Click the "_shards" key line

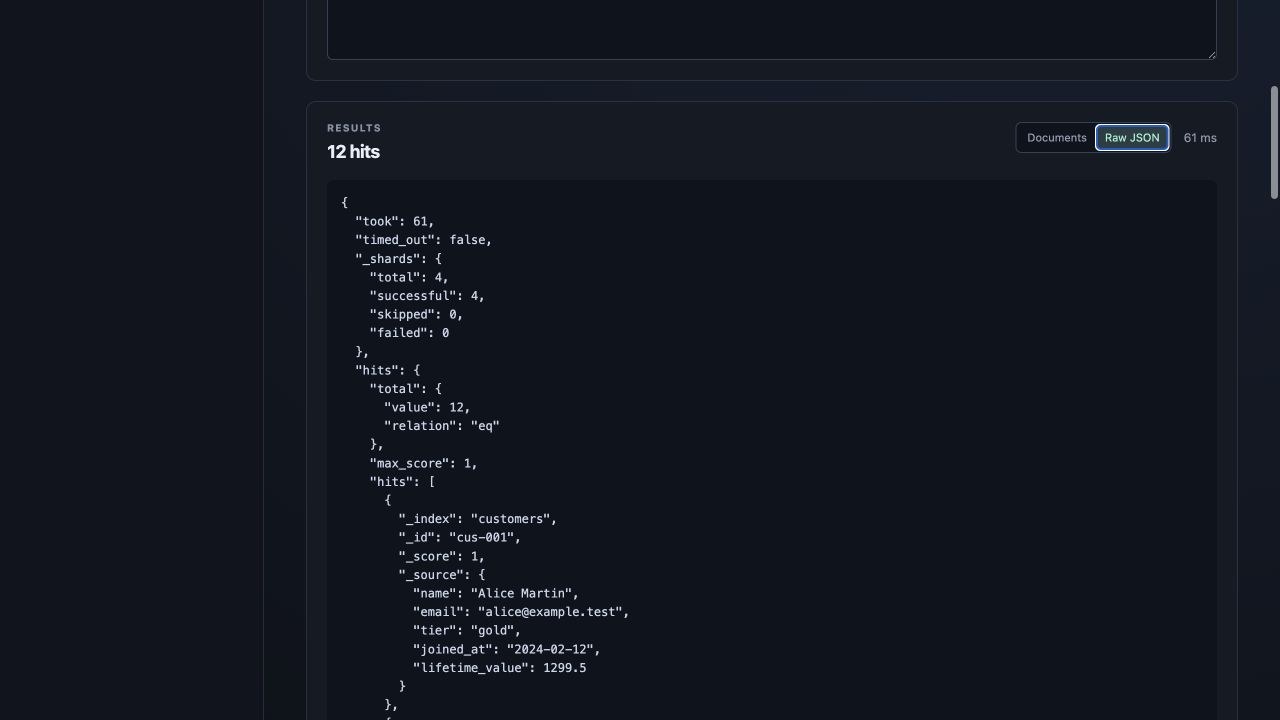pos(398,259)
